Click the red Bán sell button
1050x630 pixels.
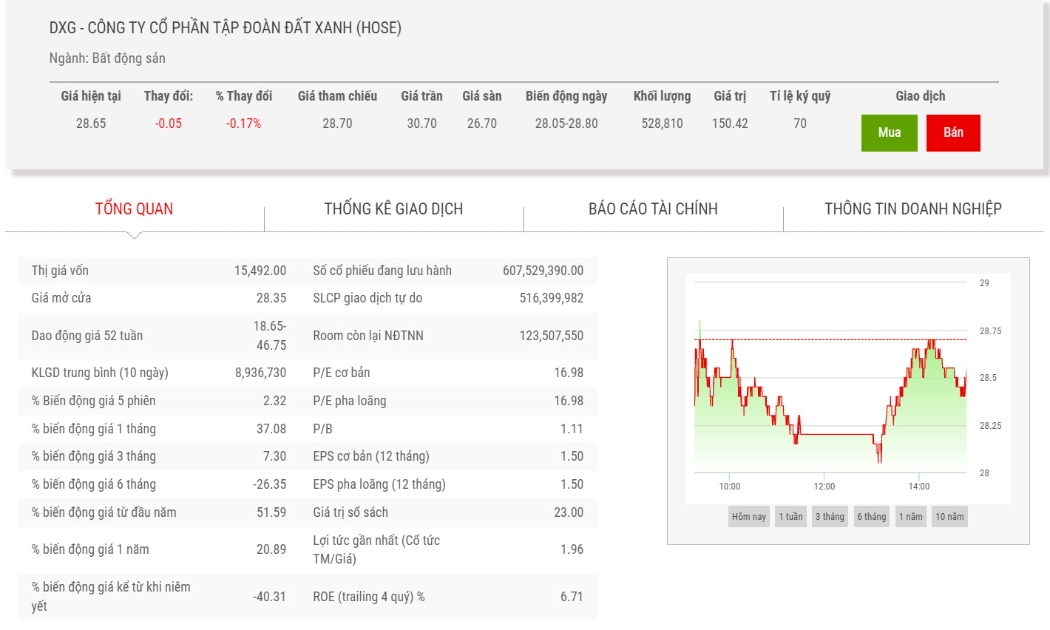click(953, 133)
